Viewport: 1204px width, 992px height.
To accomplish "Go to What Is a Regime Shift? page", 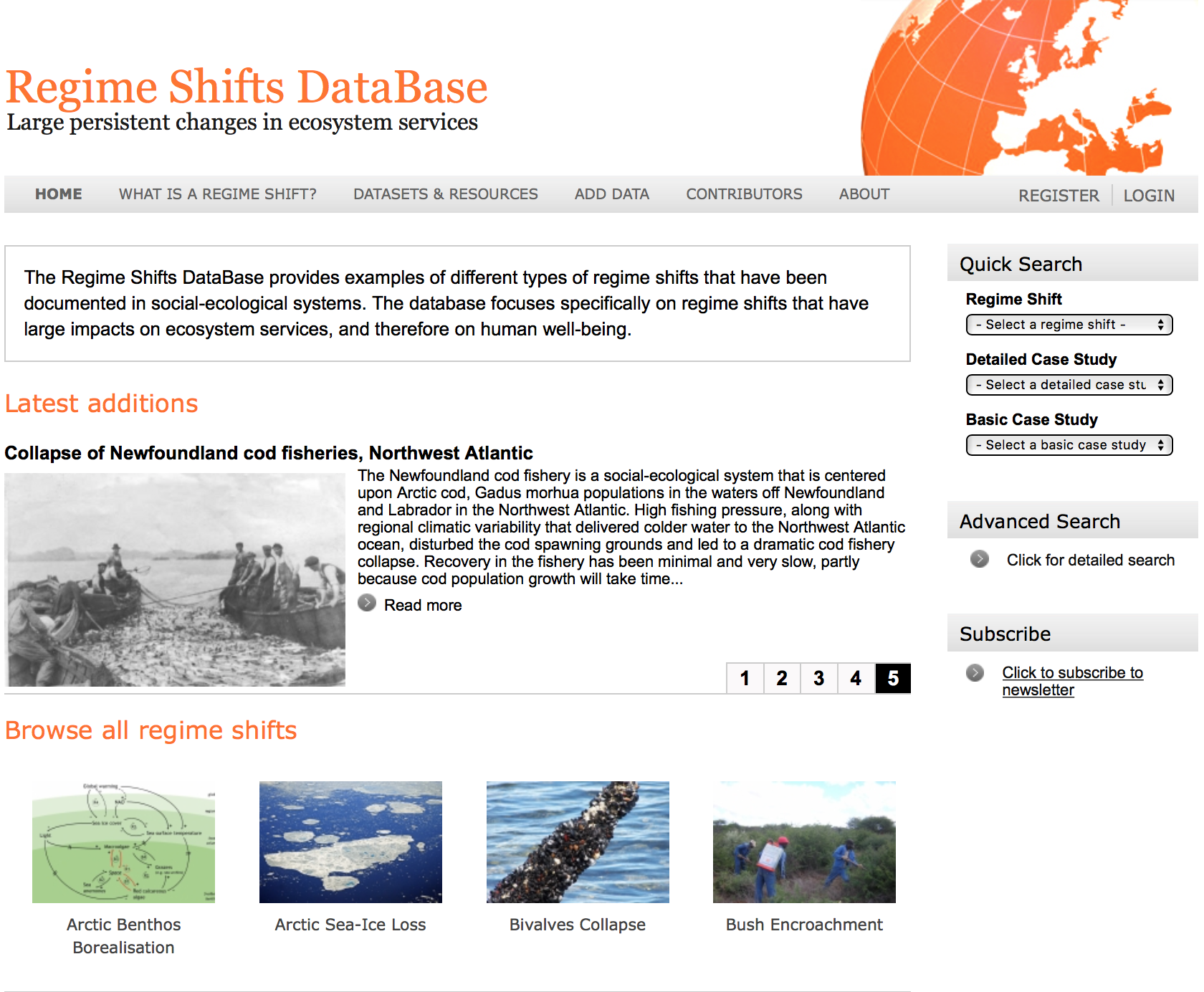I will [x=217, y=194].
